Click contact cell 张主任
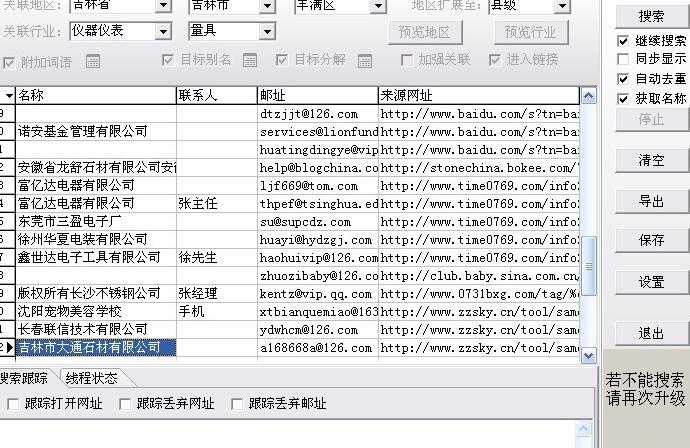The width and height of the screenshot is (690, 448). (x=217, y=203)
